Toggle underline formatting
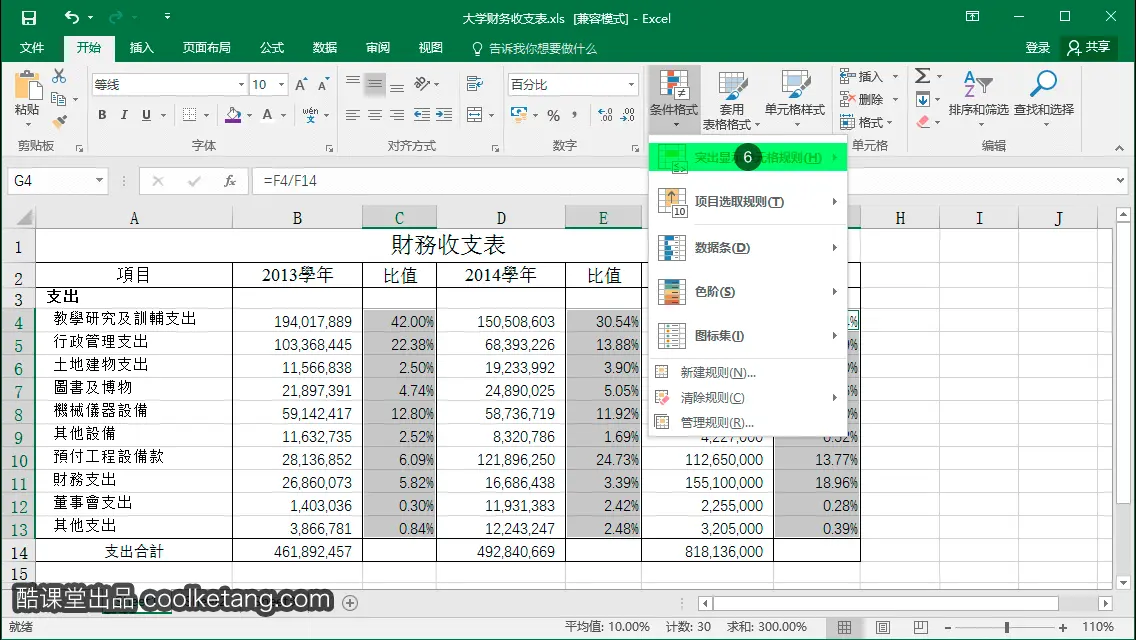 click(x=146, y=115)
